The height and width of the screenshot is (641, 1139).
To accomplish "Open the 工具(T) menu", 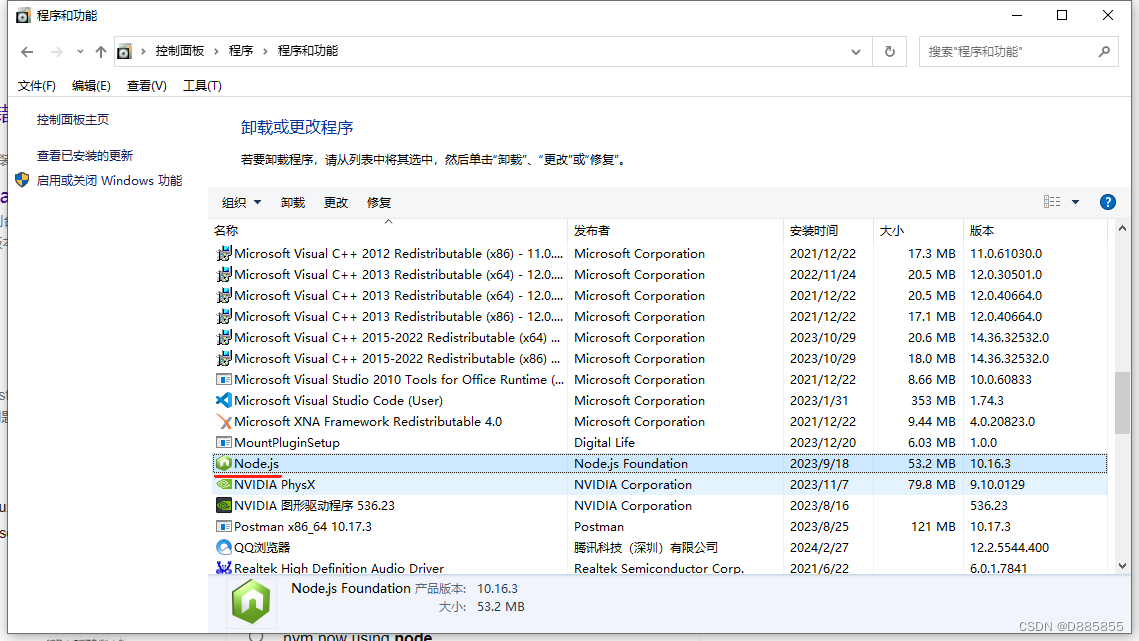I will pos(202,86).
